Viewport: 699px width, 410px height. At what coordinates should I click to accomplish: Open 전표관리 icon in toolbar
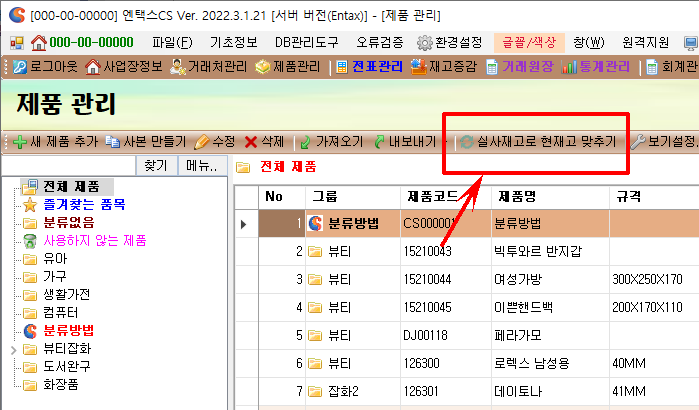coord(341,67)
